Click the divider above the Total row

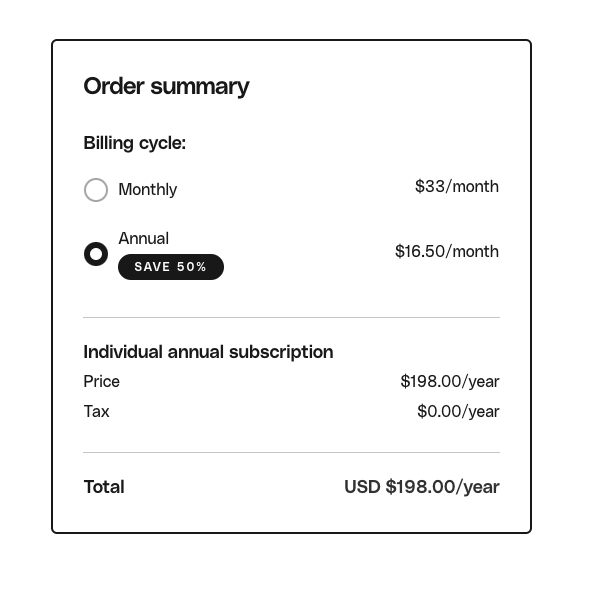click(x=291, y=453)
